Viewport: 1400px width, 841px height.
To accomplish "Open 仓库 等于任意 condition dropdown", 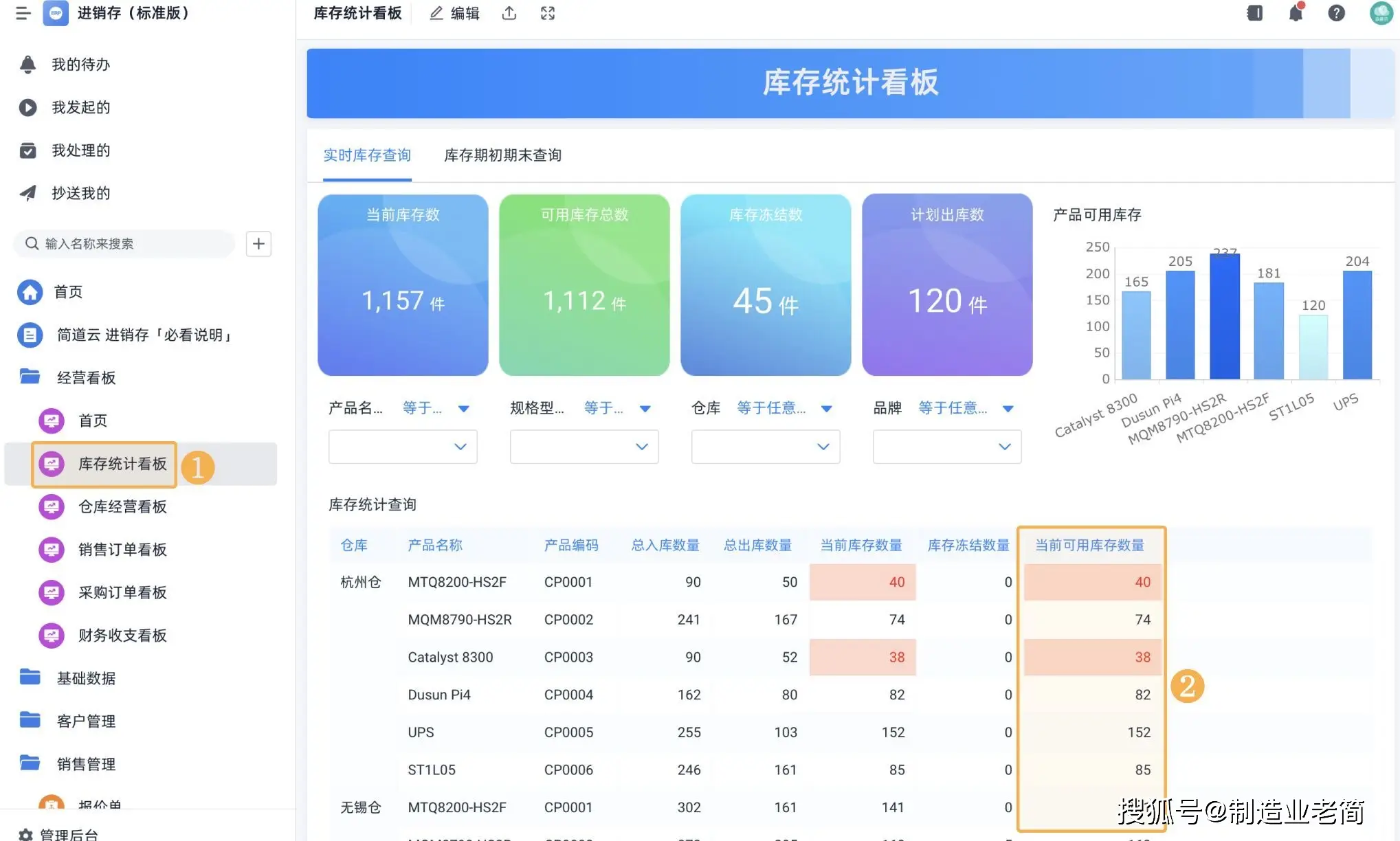I will [785, 408].
